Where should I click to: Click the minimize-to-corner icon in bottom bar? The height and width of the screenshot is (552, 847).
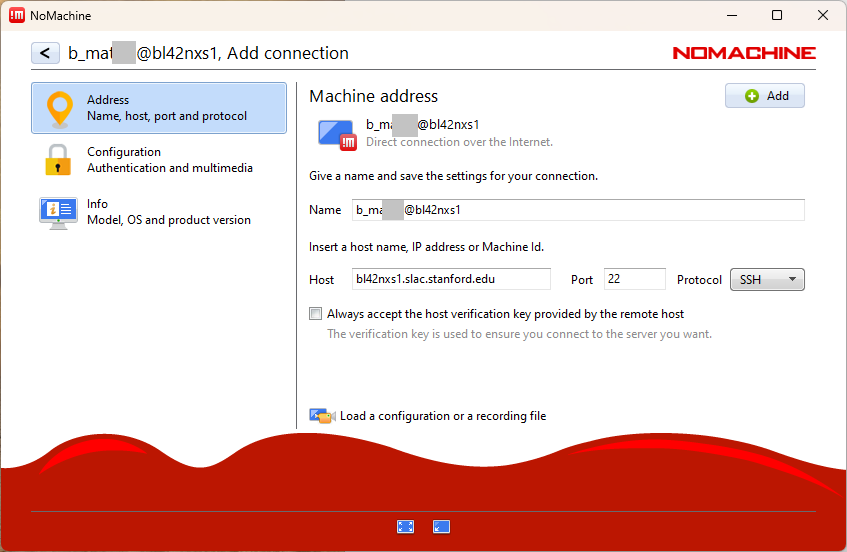tap(441, 526)
